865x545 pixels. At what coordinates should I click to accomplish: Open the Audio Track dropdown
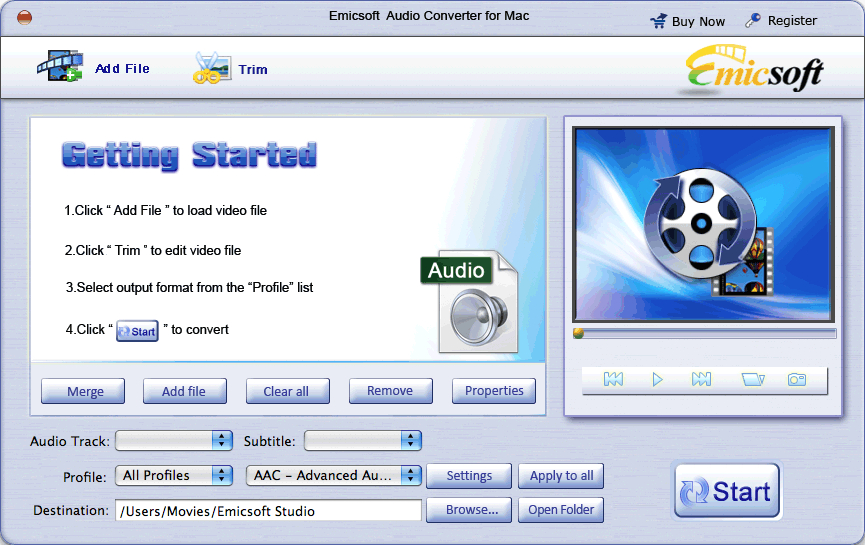coord(174,440)
